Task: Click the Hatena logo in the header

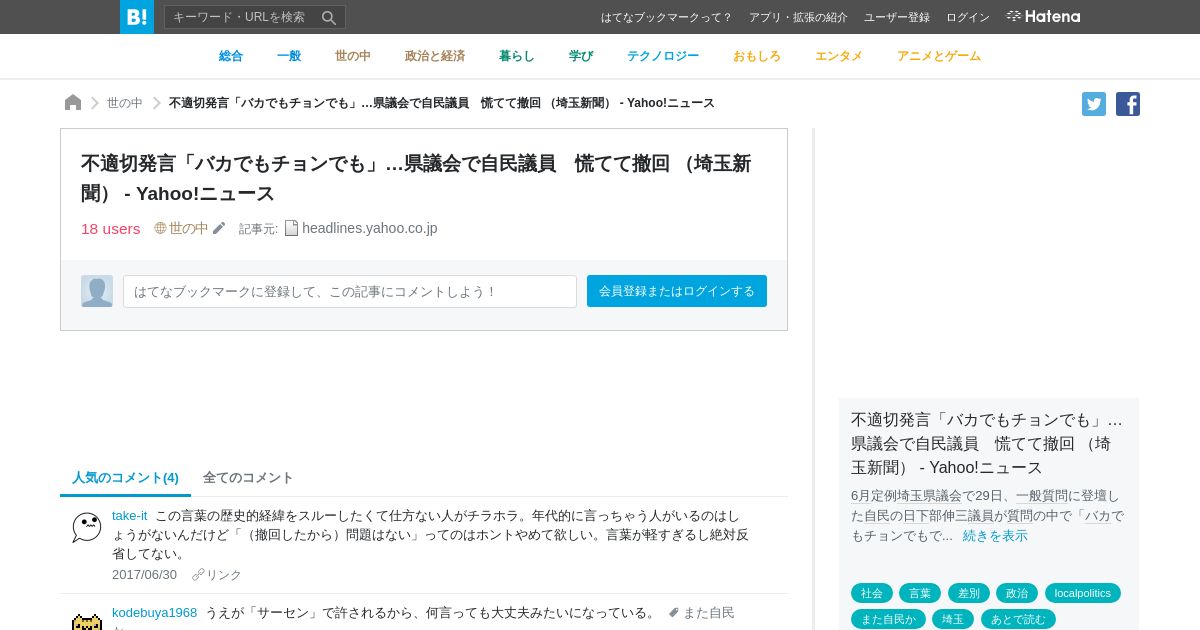Action: click(1043, 16)
